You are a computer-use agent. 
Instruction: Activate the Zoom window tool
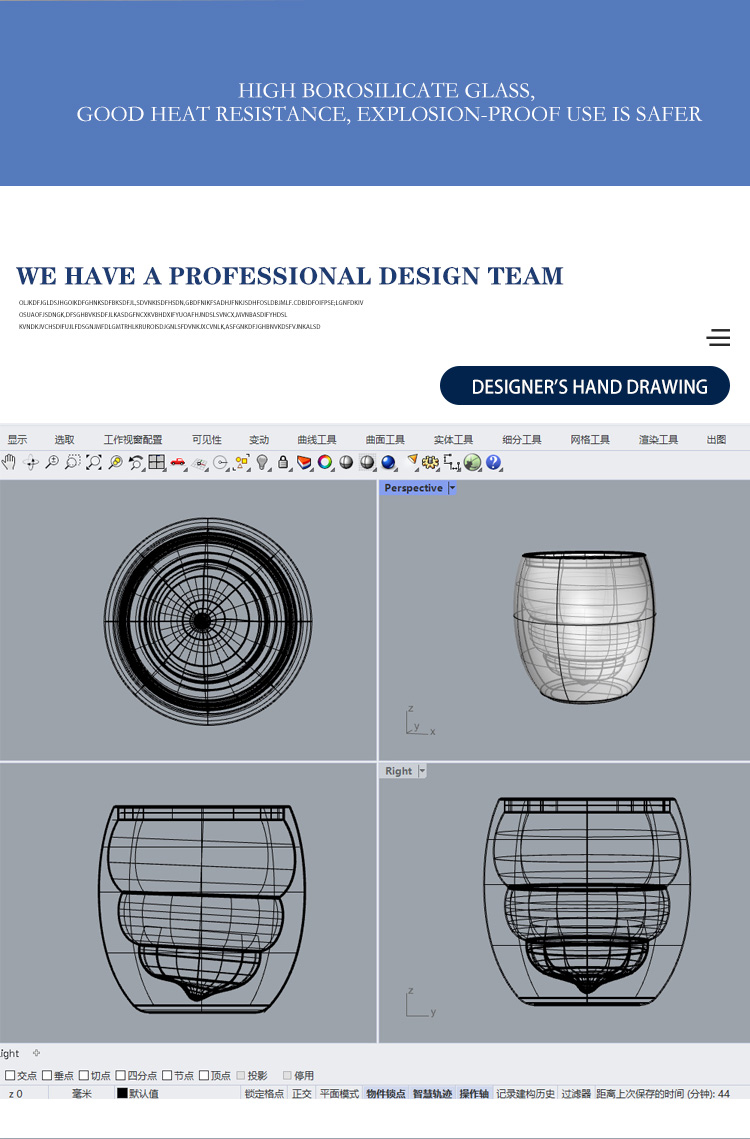[x=73, y=462]
